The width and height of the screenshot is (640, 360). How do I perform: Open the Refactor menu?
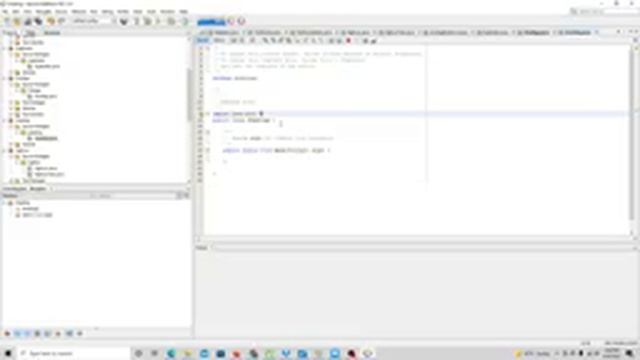click(x=79, y=11)
